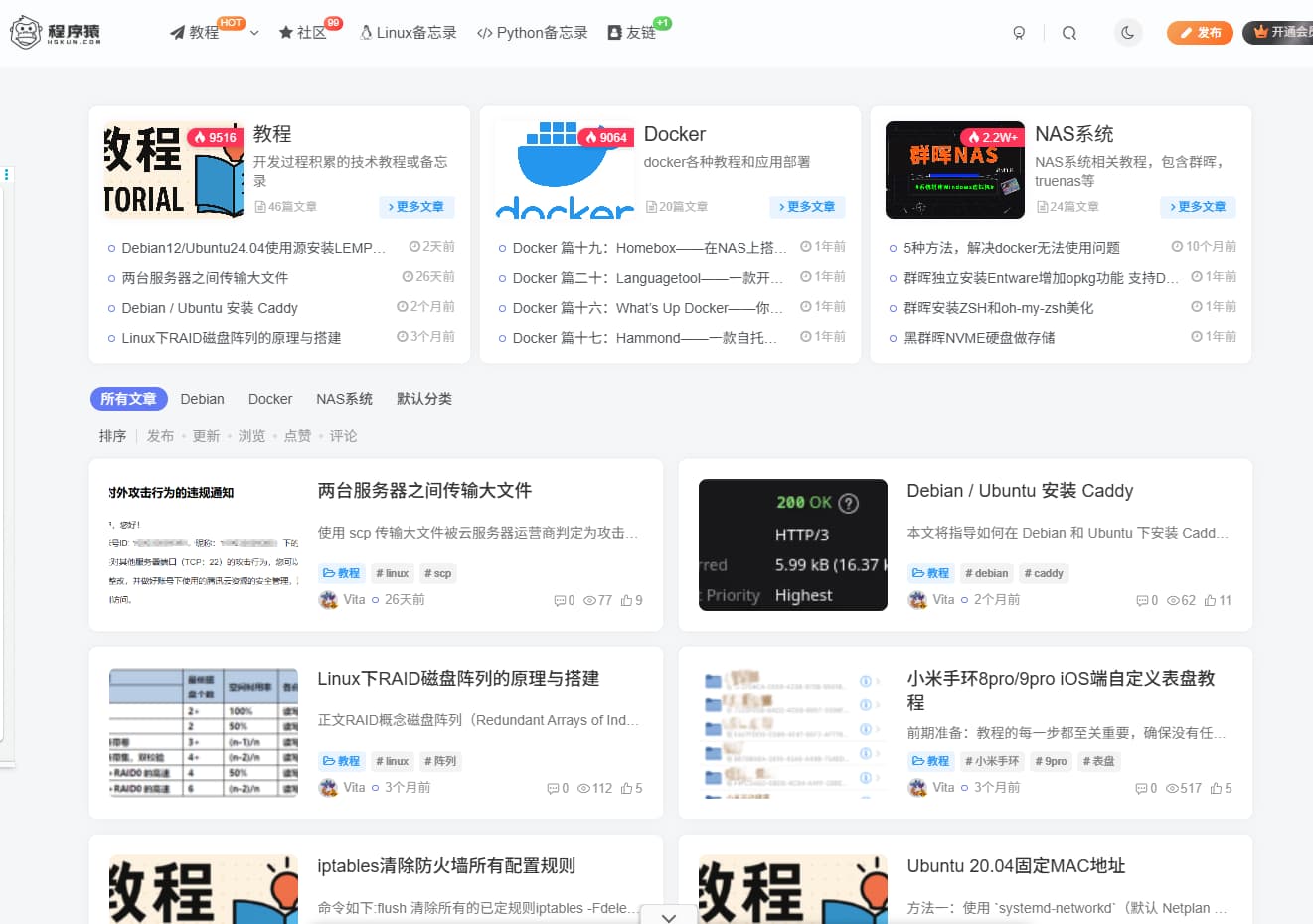Screen dimensions: 1313x924
Task: Open search with the magnifier icon
Action: (x=1068, y=33)
